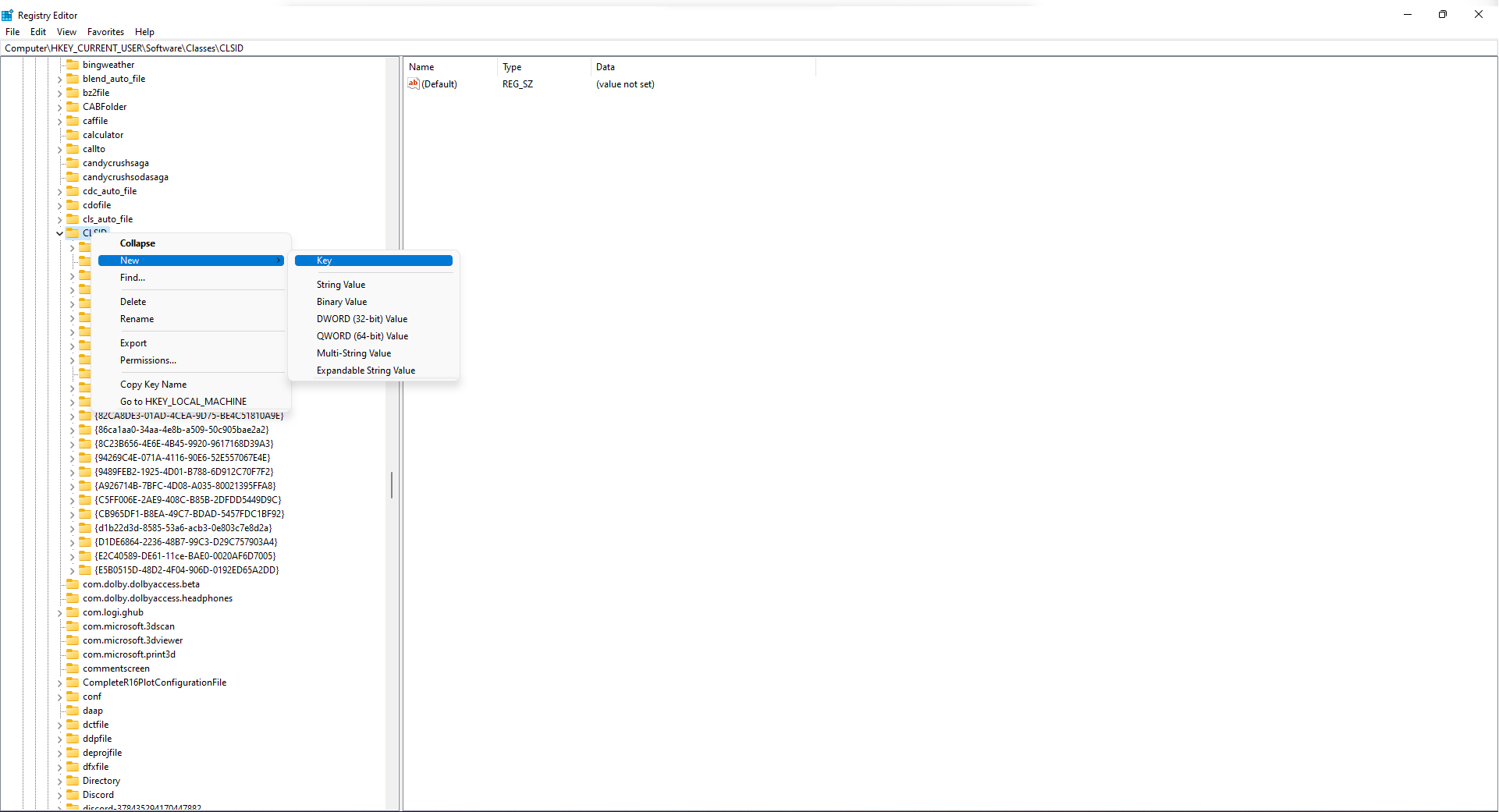
Task: Click the bingweather folder icon
Action: click(73, 65)
